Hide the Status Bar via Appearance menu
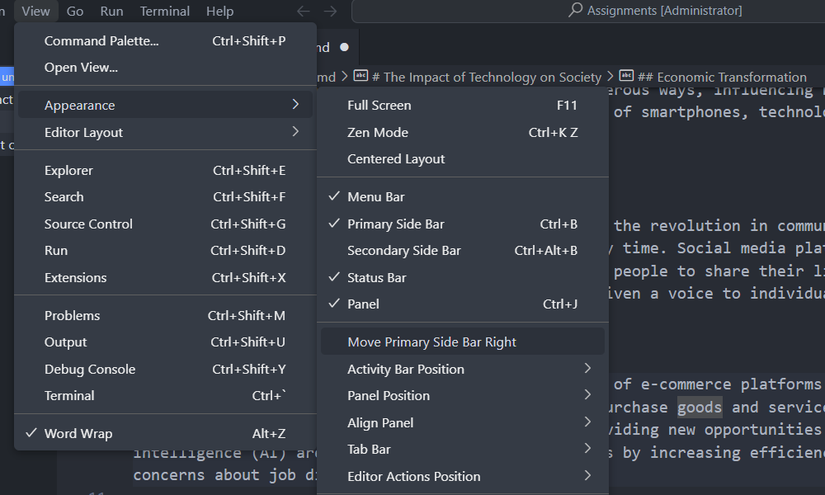Viewport: 825px width, 495px height. [376, 277]
